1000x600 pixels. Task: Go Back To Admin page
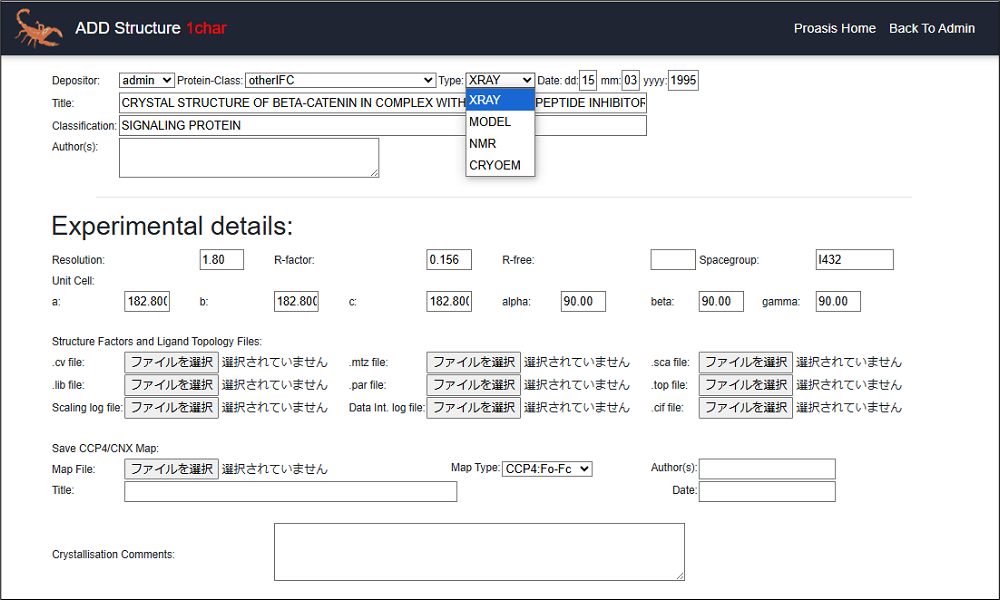click(931, 28)
